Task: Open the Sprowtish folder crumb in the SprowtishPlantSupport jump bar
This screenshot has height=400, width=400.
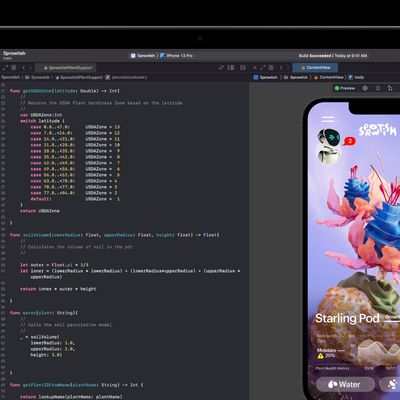Action: tap(37, 77)
